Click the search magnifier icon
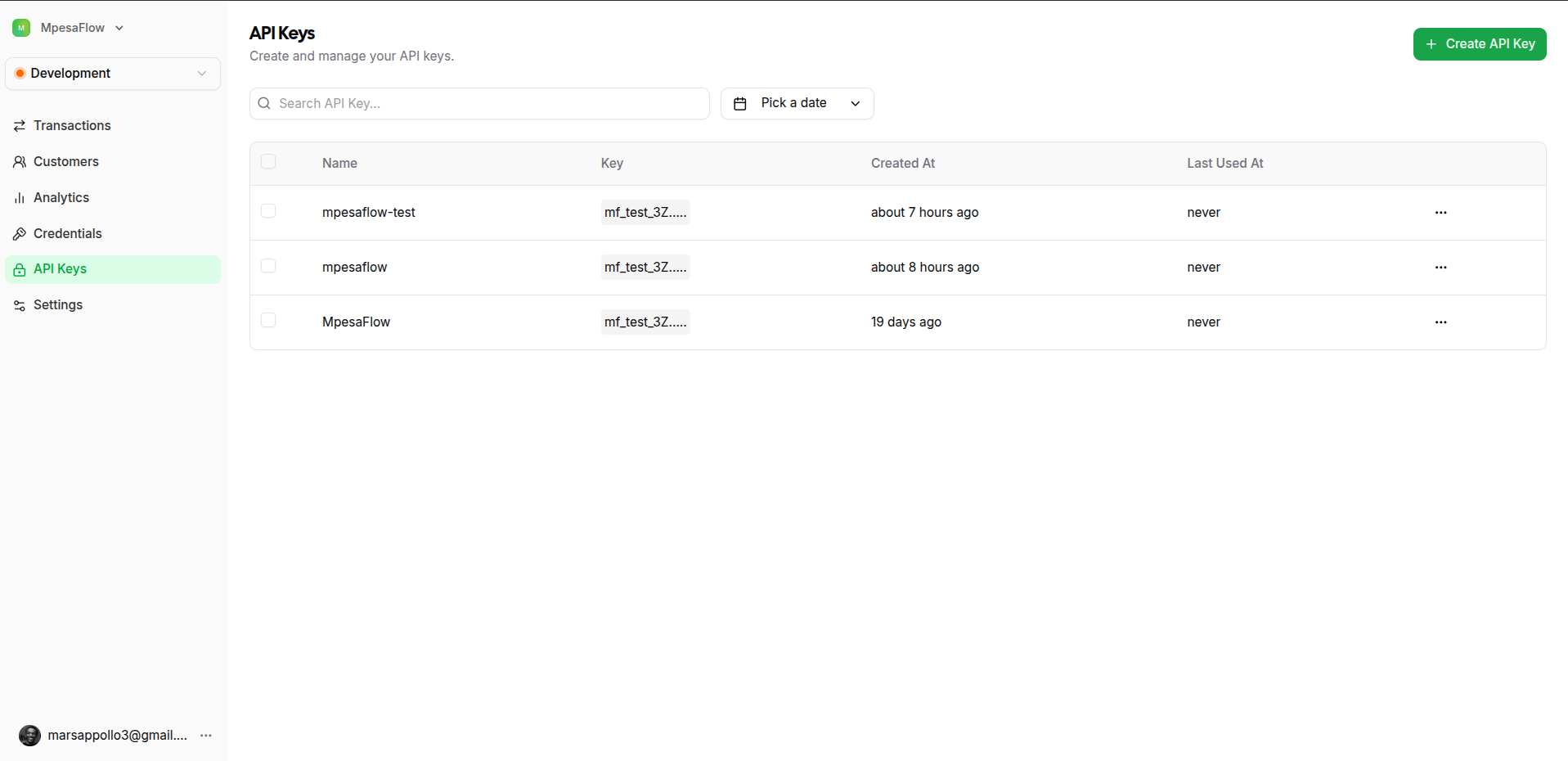The height and width of the screenshot is (761, 1568). [x=264, y=103]
